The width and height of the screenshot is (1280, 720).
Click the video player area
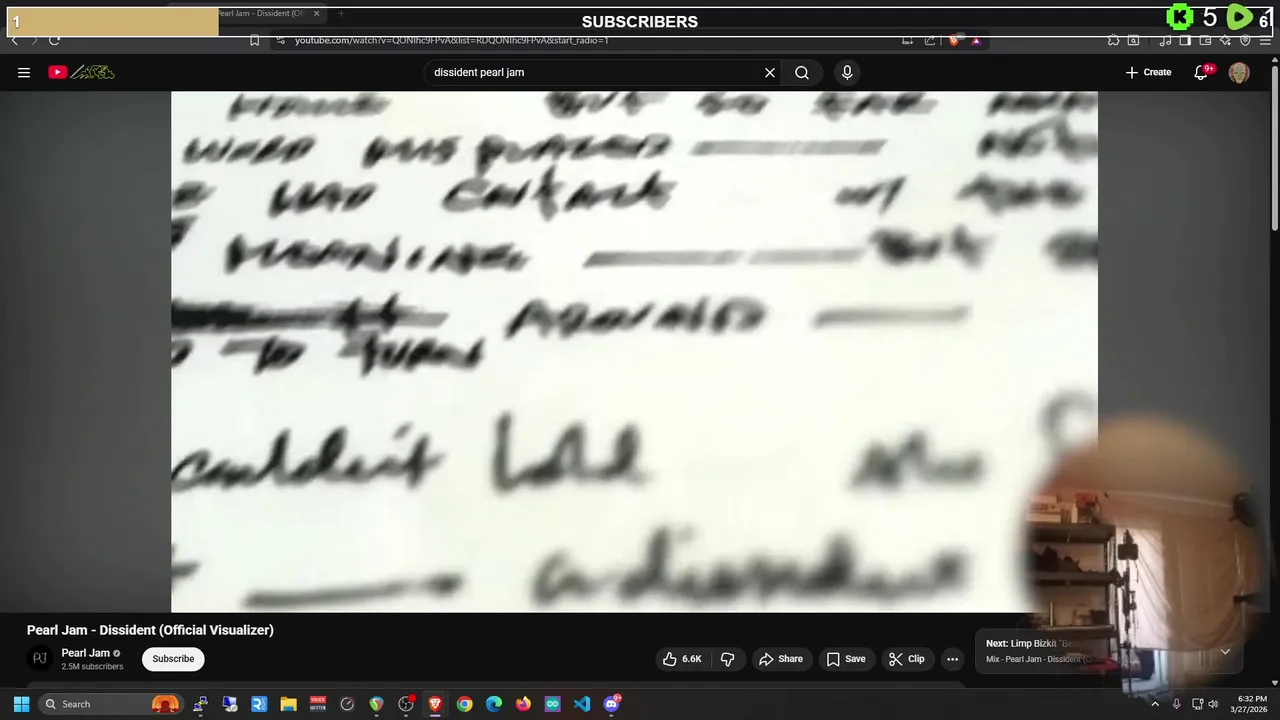(634, 352)
